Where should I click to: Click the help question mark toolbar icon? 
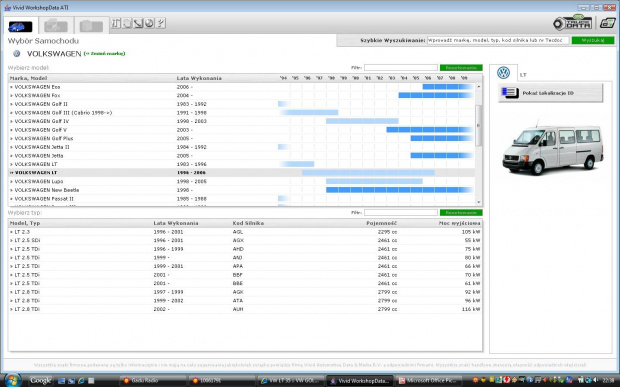pyautogui.click(x=160, y=23)
